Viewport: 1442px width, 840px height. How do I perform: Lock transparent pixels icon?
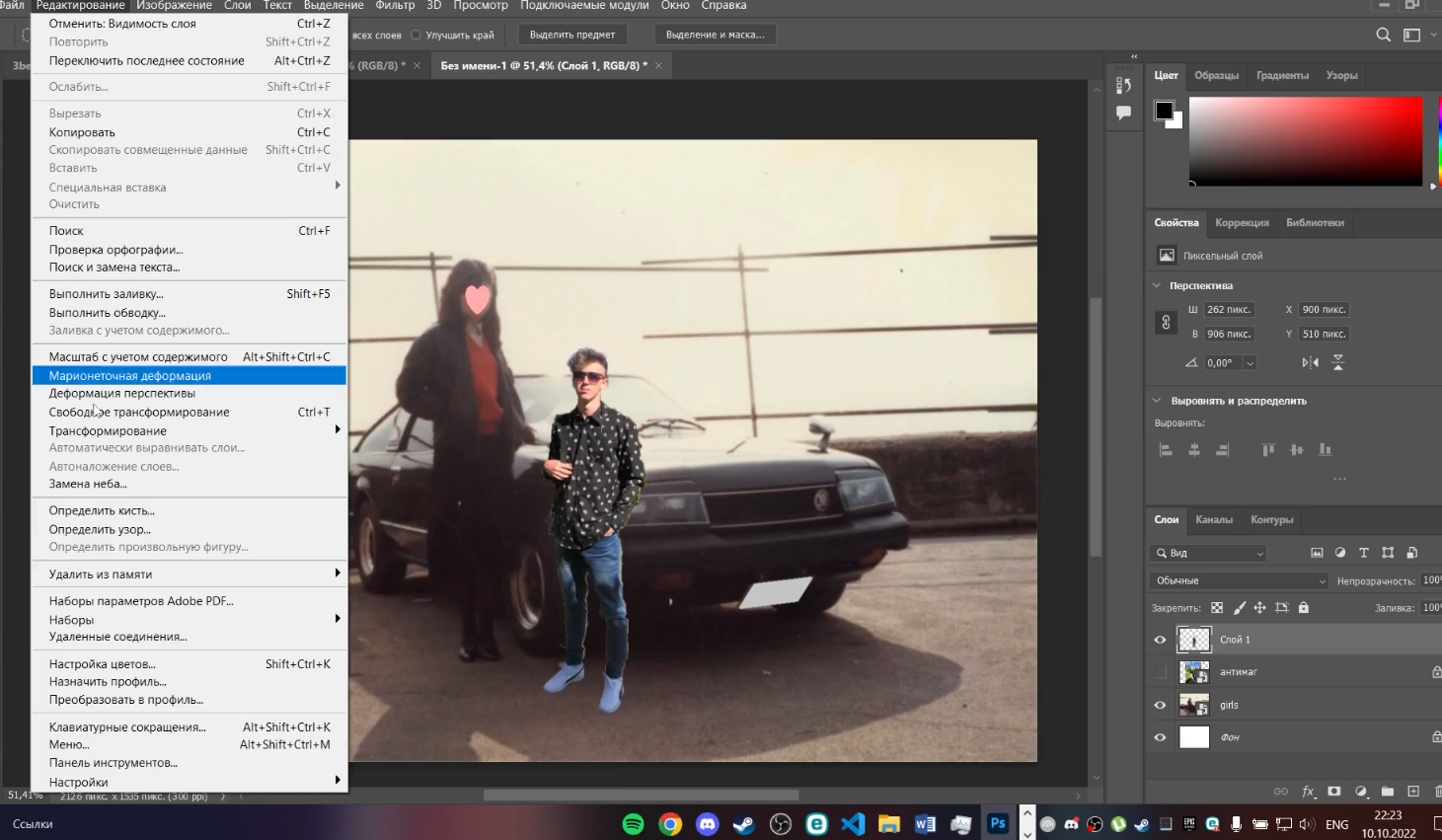point(1217,608)
